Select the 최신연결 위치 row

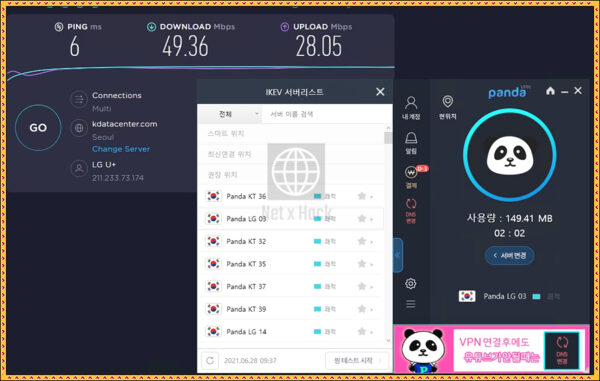click(292, 154)
